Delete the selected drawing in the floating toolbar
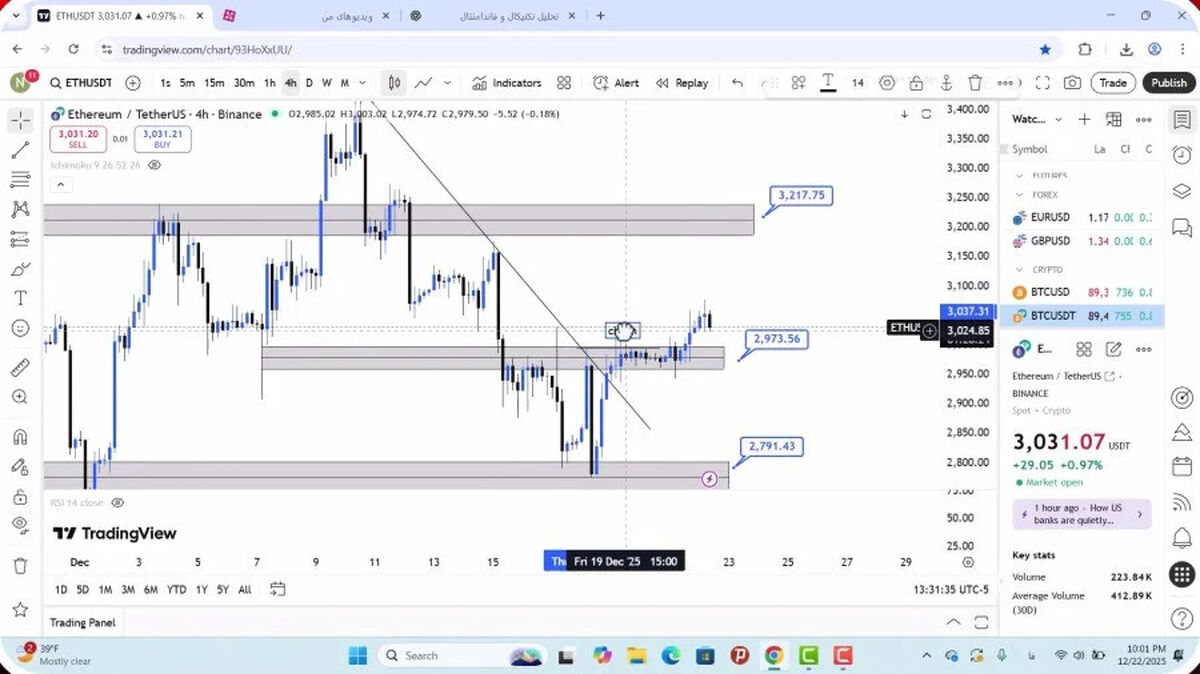The height and width of the screenshot is (674, 1200). [x=975, y=83]
